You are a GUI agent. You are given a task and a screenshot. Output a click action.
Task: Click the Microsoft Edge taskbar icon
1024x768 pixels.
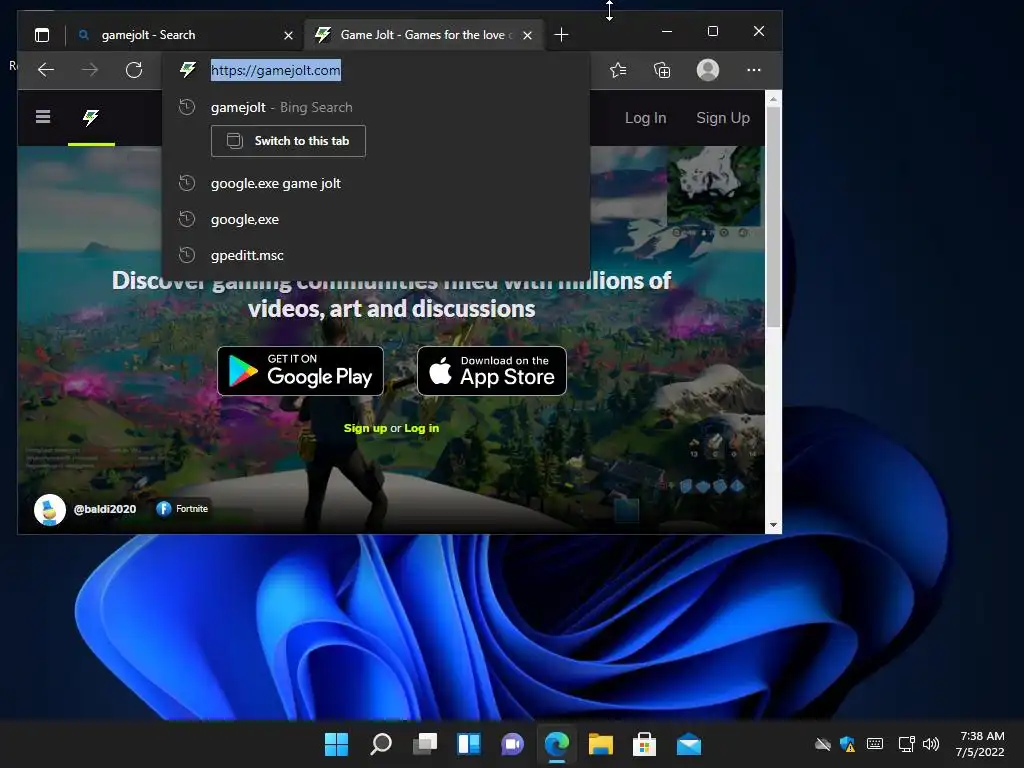[x=557, y=744]
